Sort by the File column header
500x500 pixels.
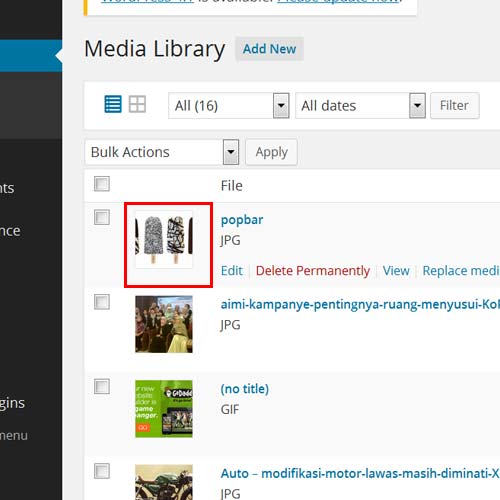click(x=232, y=186)
